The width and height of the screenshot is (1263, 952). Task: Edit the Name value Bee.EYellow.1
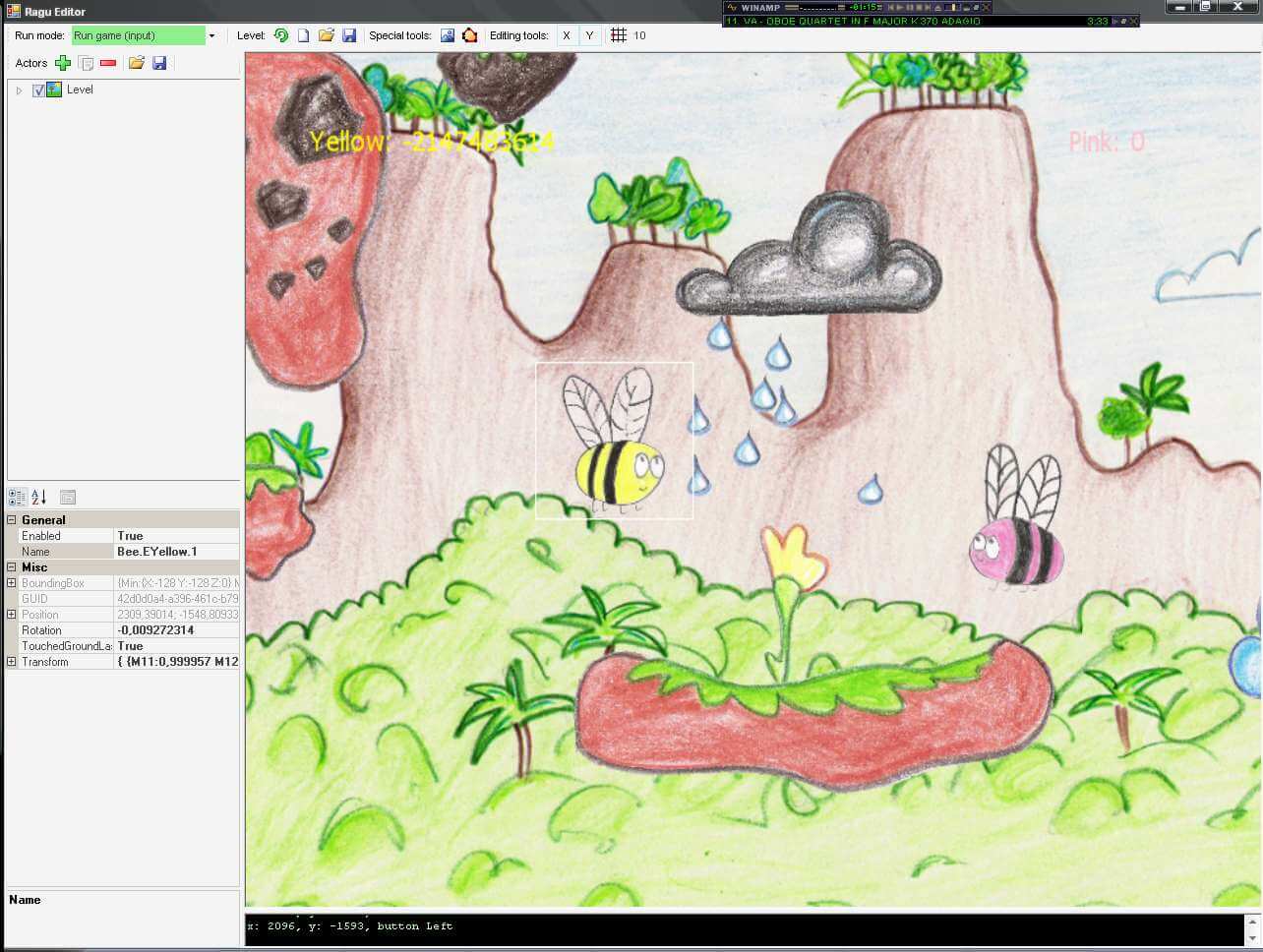click(177, 552)
